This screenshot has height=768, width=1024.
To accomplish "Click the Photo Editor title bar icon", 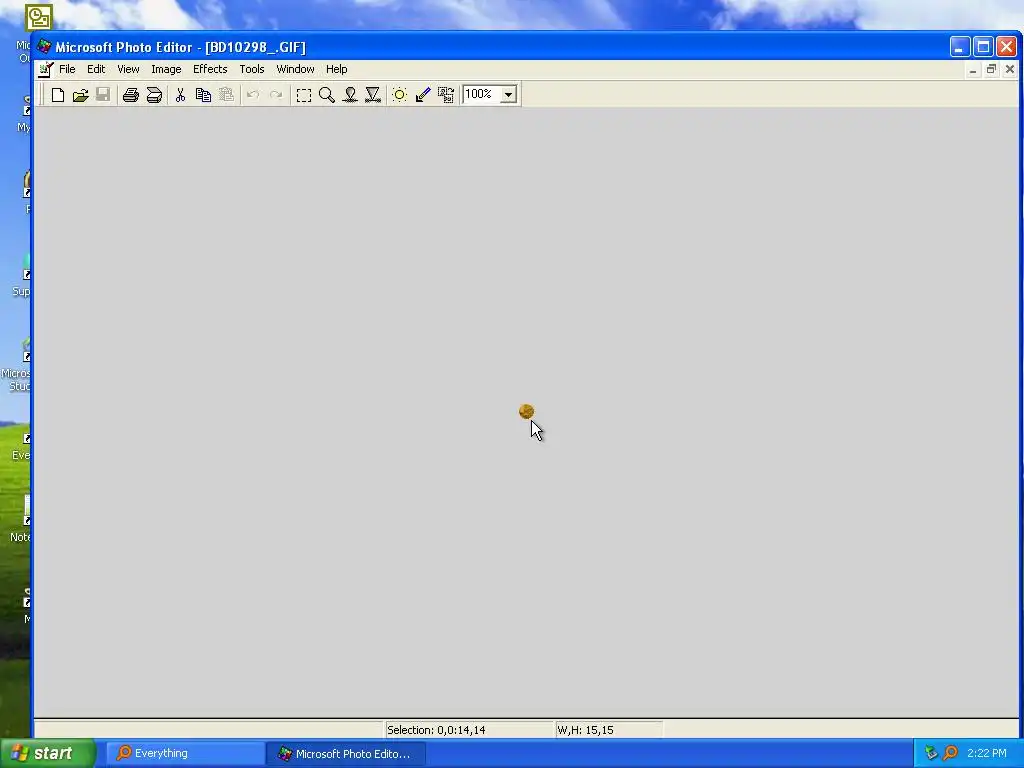I will (x=44, y=46).
